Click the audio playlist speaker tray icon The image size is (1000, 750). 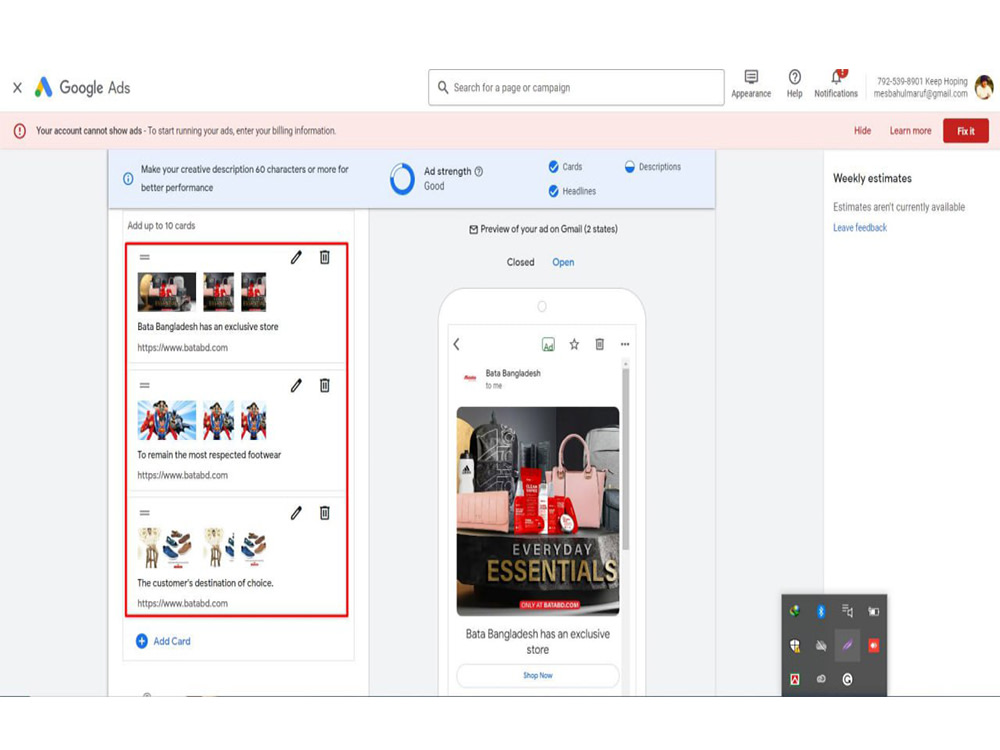(847, 611)
